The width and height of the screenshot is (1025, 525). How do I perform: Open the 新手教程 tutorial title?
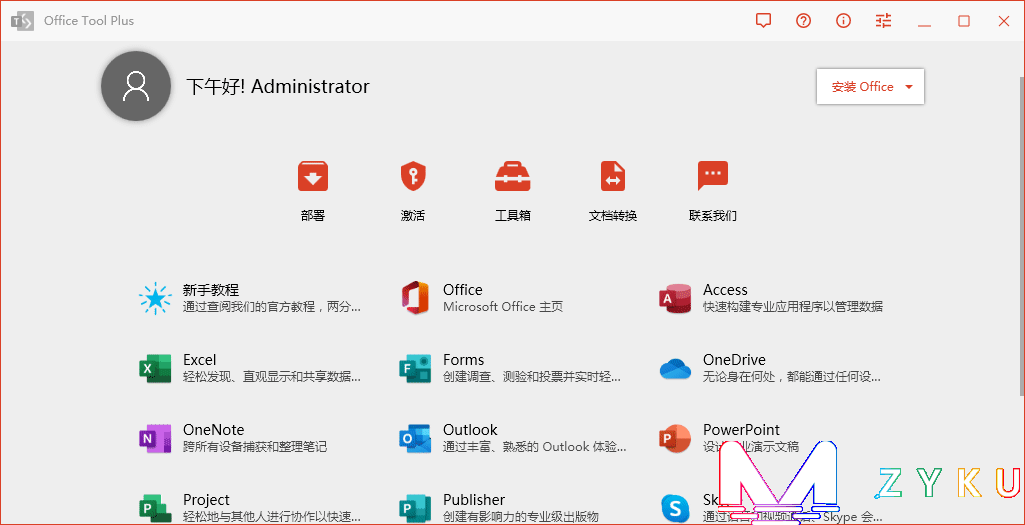pyautogui.click(x=210, y=290)
